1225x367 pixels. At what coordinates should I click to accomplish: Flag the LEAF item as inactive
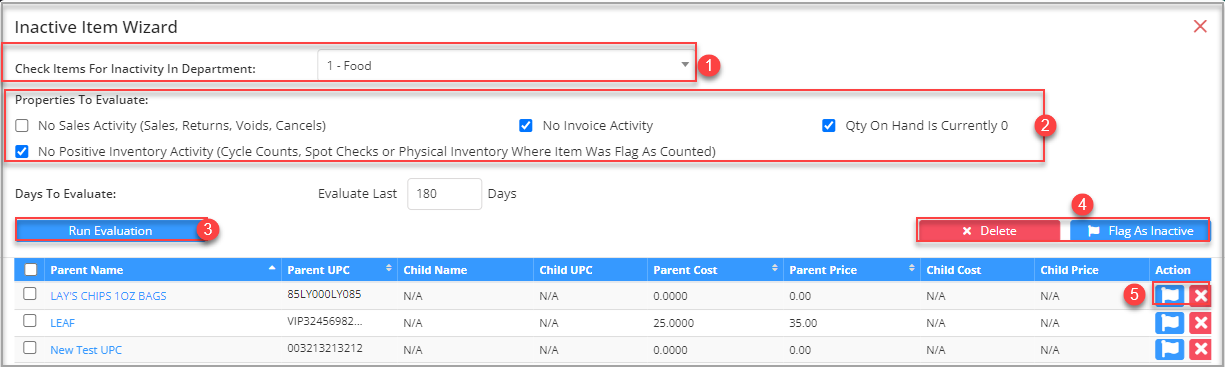tap(1170, 322)
